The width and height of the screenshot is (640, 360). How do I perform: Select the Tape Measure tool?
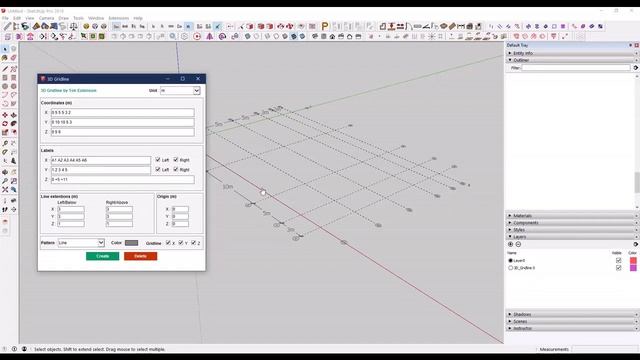pos(5,143)
